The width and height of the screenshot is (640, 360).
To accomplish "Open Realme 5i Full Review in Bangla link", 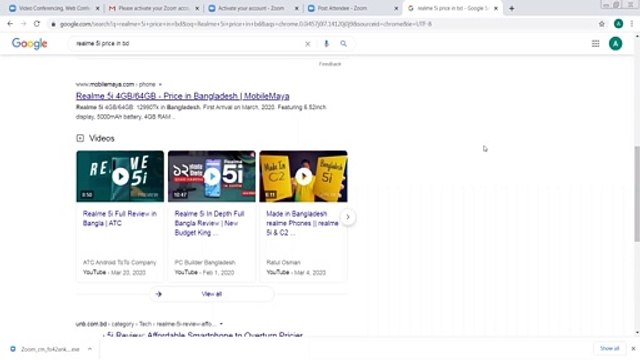I will (120, 218).
